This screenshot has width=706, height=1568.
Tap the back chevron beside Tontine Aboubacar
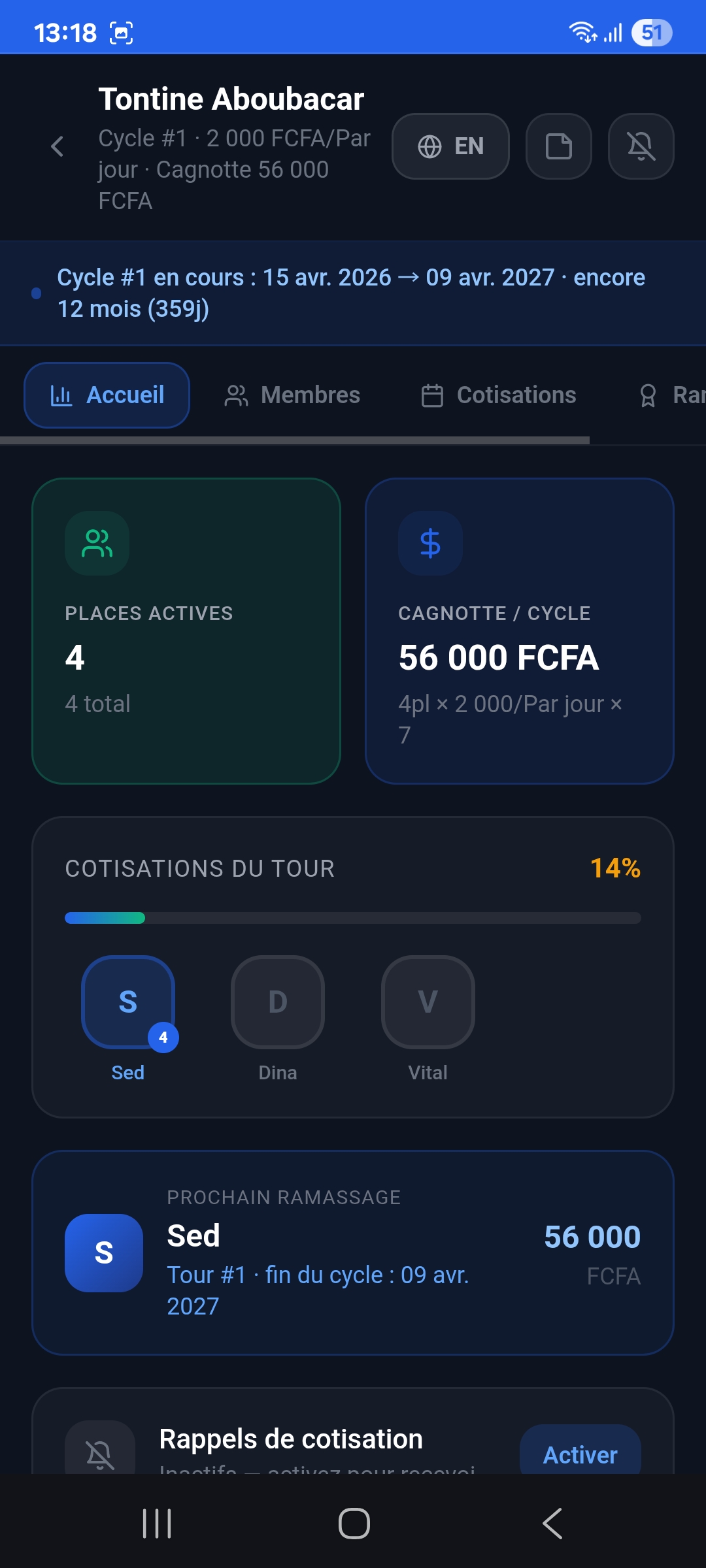[x=58, y=146]
